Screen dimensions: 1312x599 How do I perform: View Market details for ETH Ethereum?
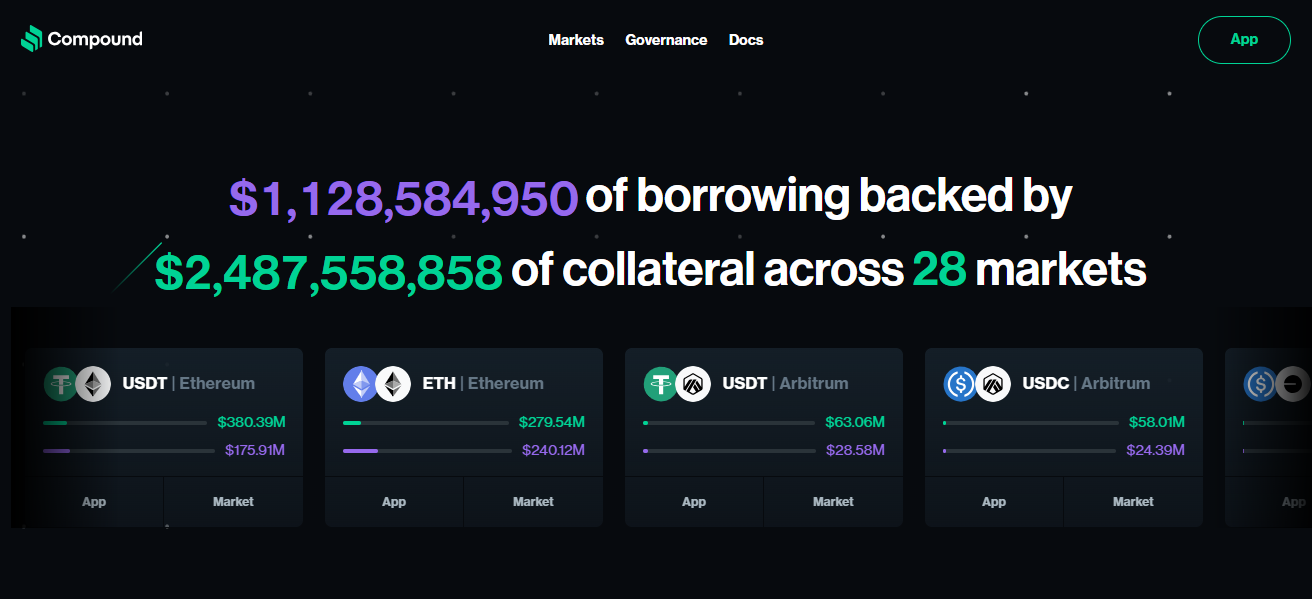click(x=533, y=502)
